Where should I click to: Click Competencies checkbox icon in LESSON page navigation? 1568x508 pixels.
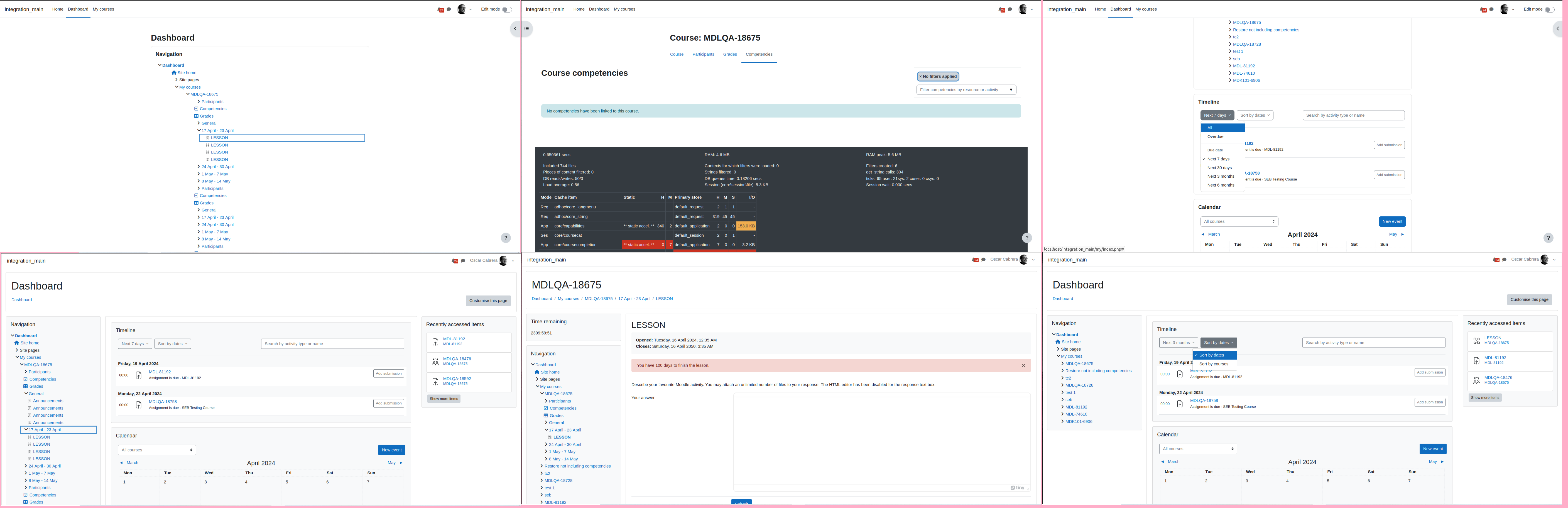(546, 408)
